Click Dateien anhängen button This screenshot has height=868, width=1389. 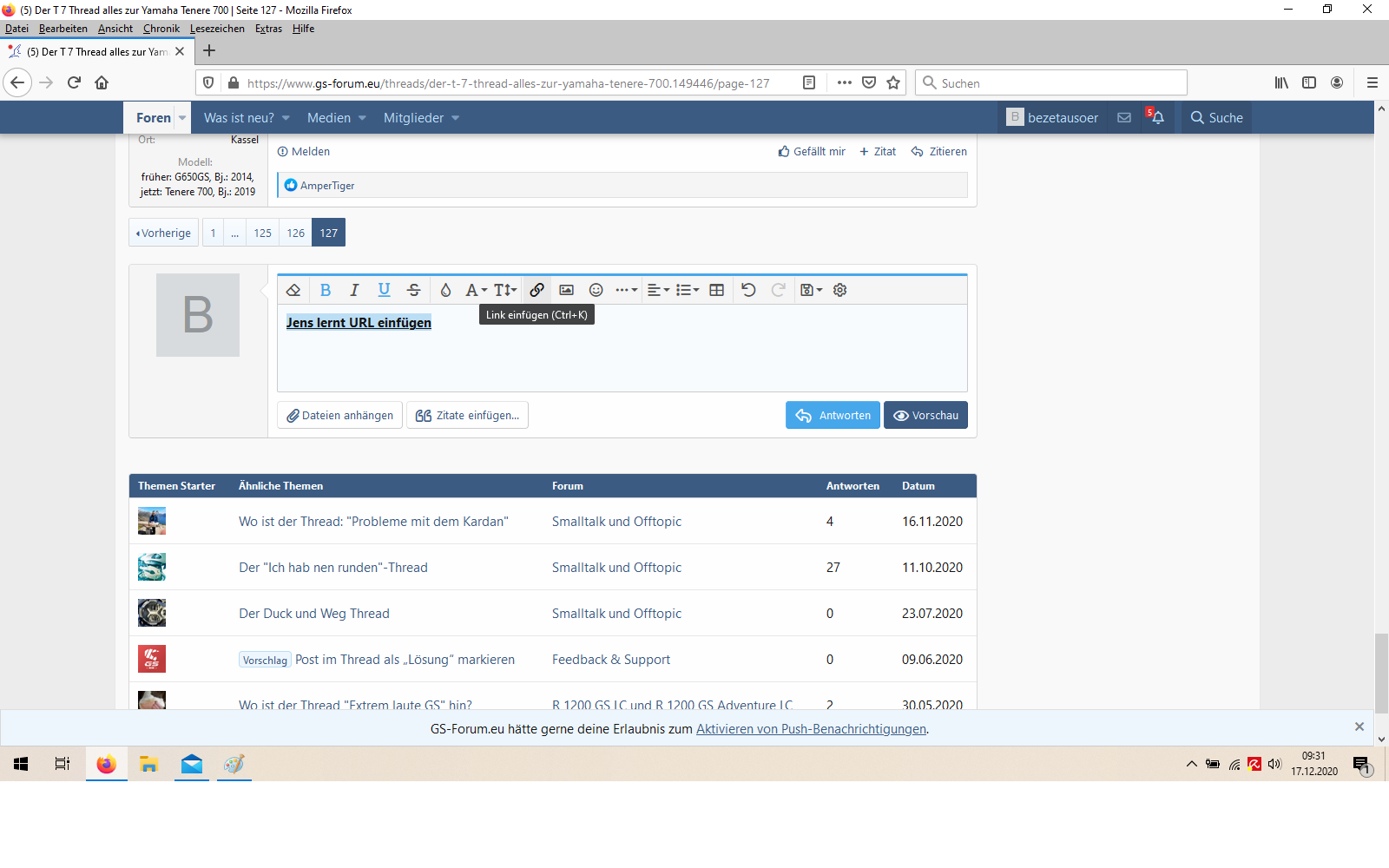tap(340, 415)
